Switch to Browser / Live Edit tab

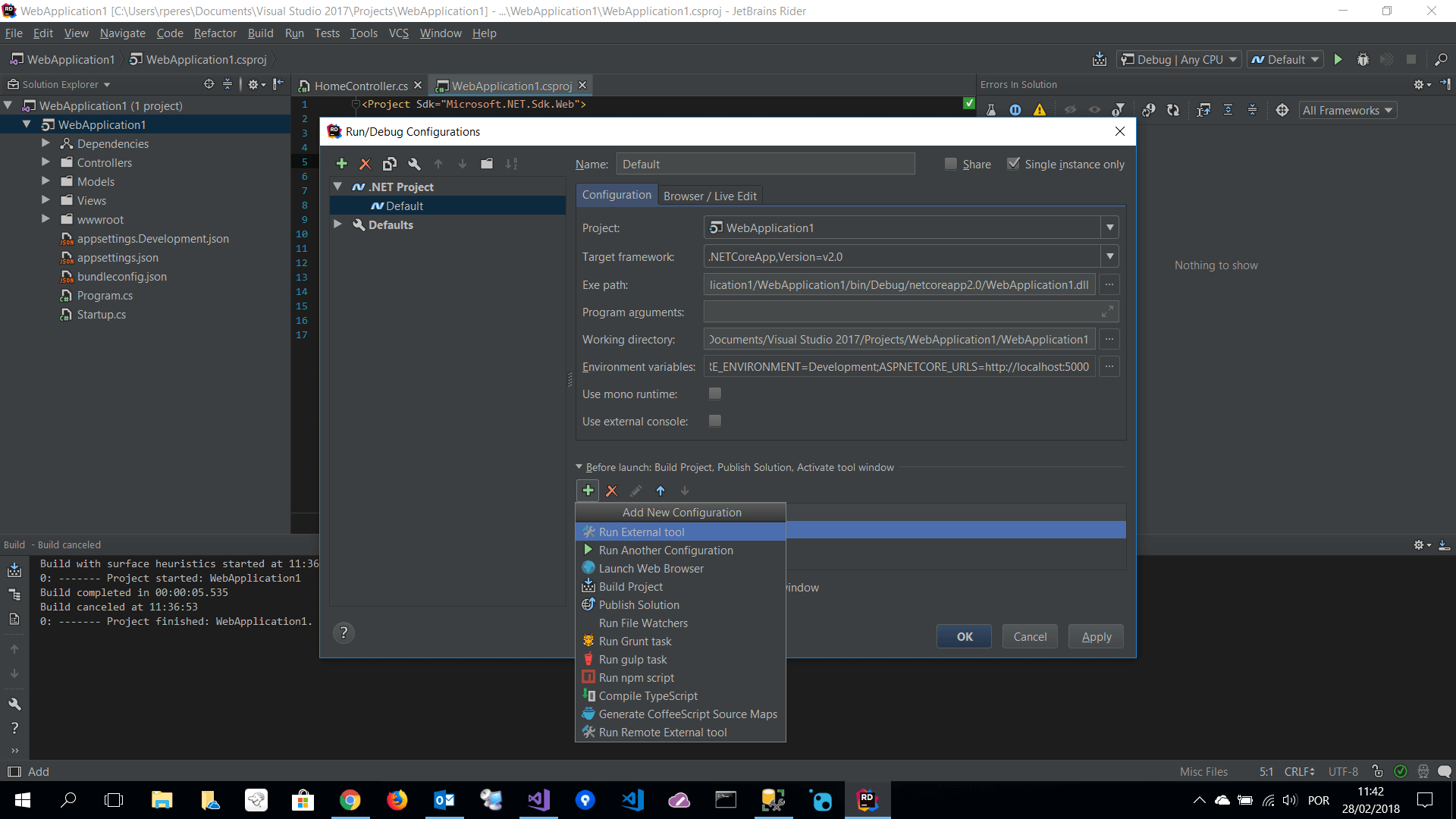coord(710,196)
